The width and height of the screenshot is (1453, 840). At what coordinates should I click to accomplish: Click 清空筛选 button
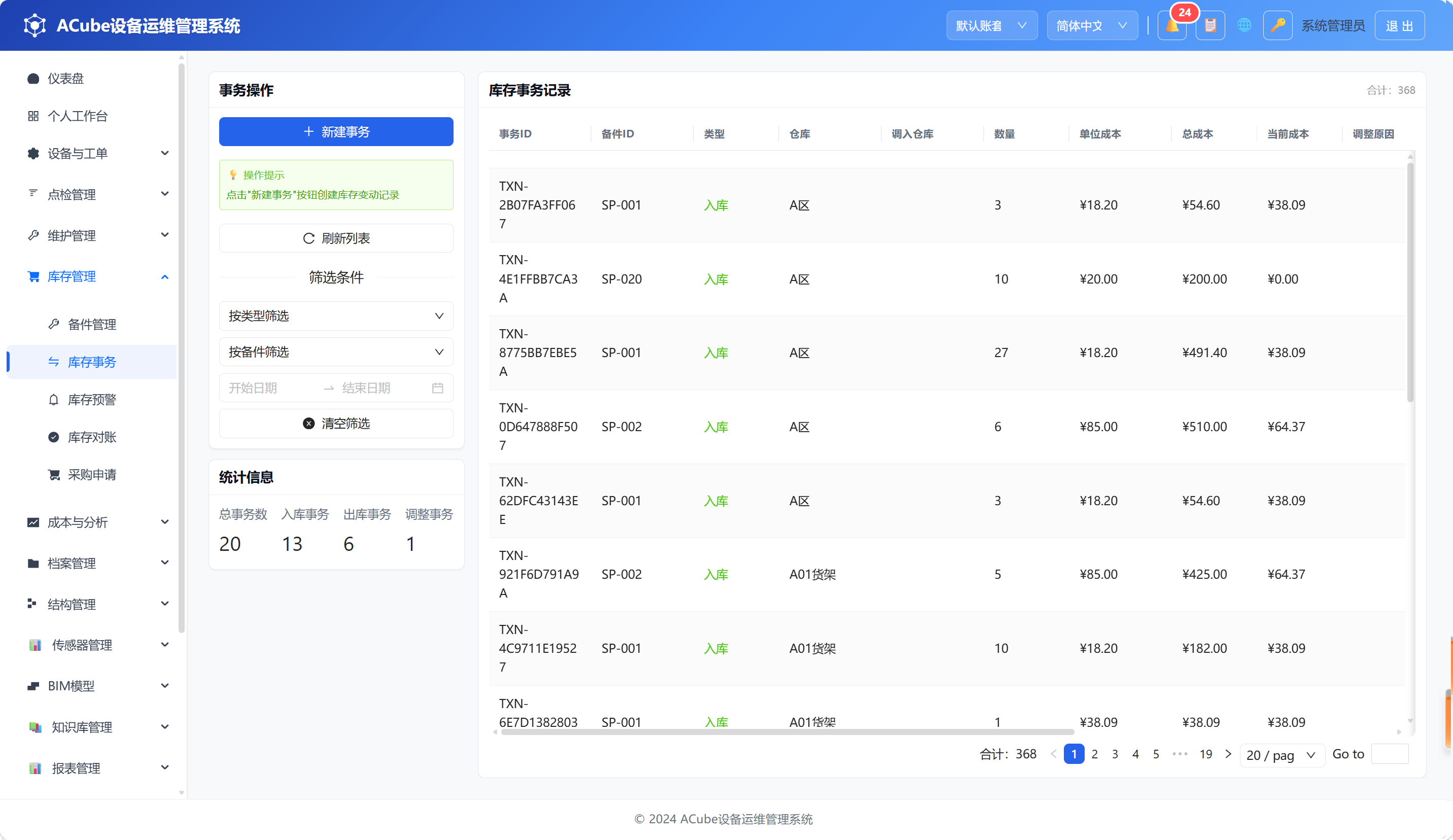tap(336, 424)
